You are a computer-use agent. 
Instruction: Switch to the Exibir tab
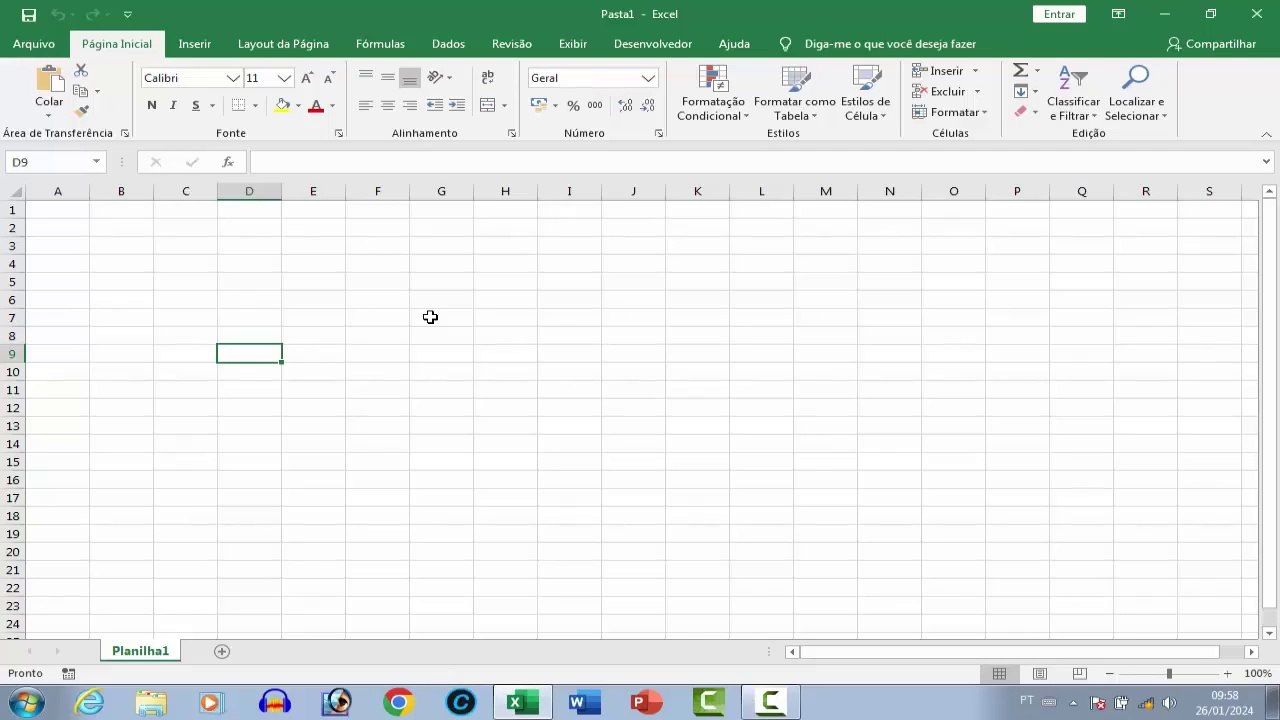573,44
